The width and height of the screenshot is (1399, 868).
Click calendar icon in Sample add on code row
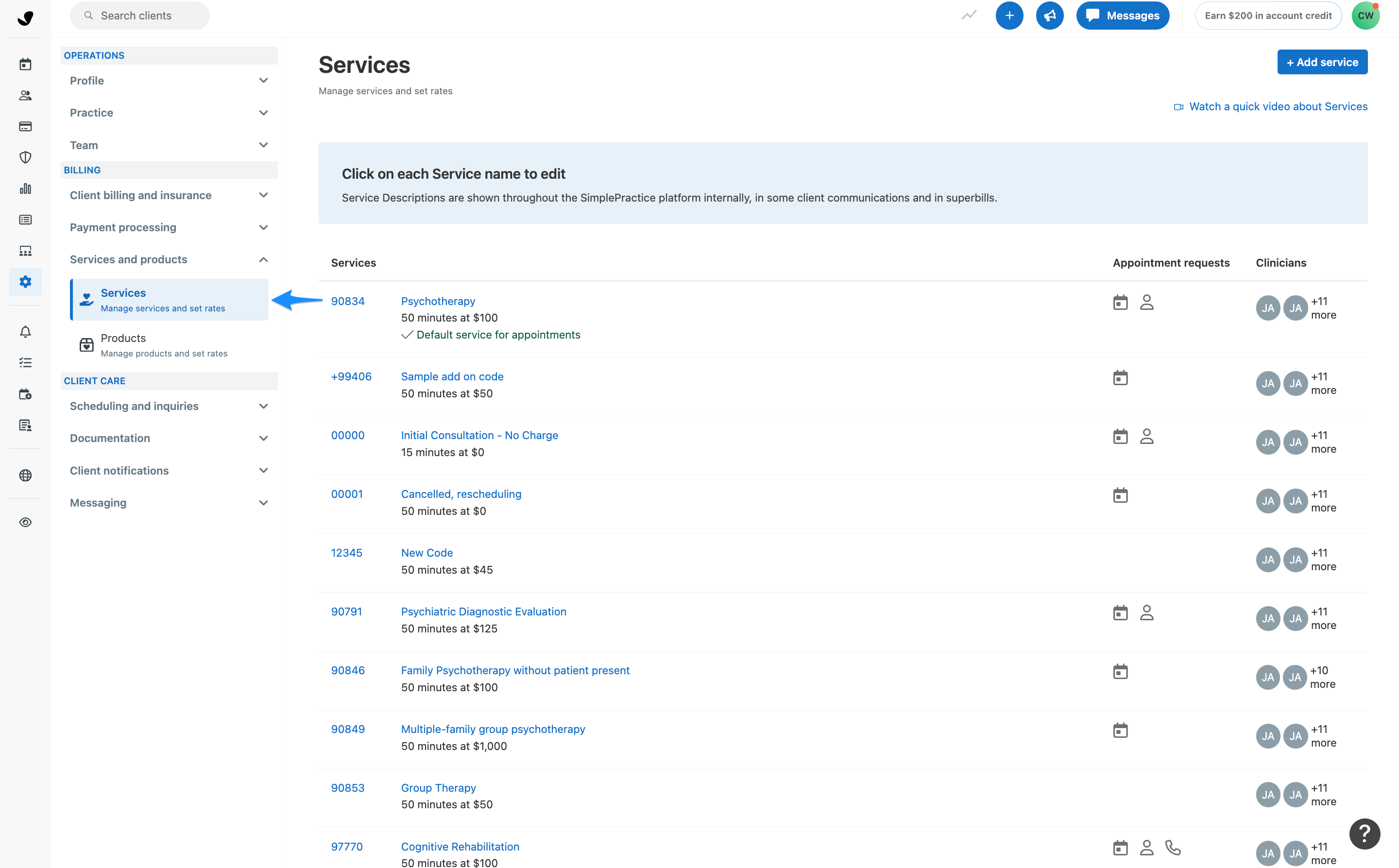click(1120, 378)
